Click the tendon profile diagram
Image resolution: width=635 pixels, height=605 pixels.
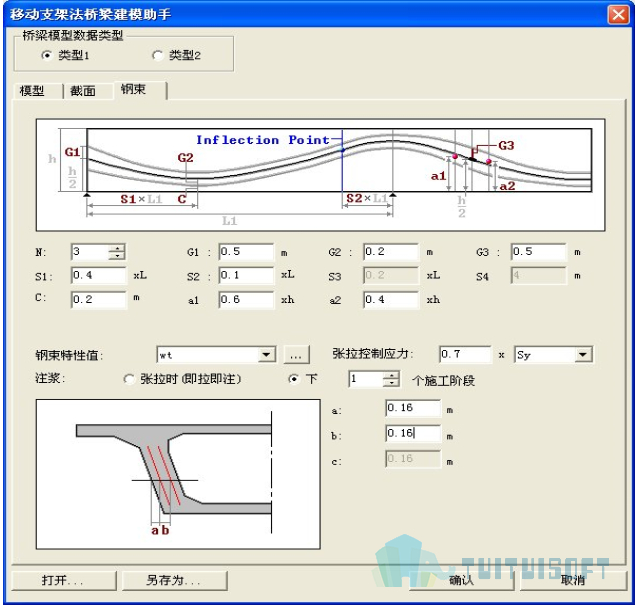click(x=321, y=175)
